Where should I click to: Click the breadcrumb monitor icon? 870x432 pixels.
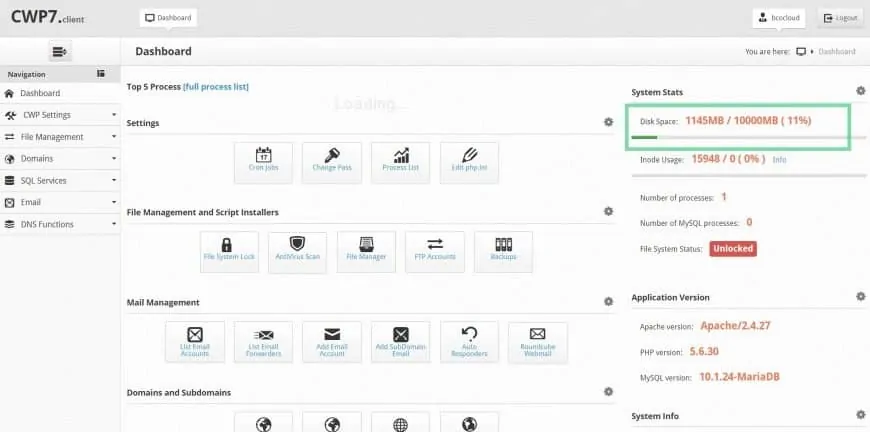click(x=801, y=52)
